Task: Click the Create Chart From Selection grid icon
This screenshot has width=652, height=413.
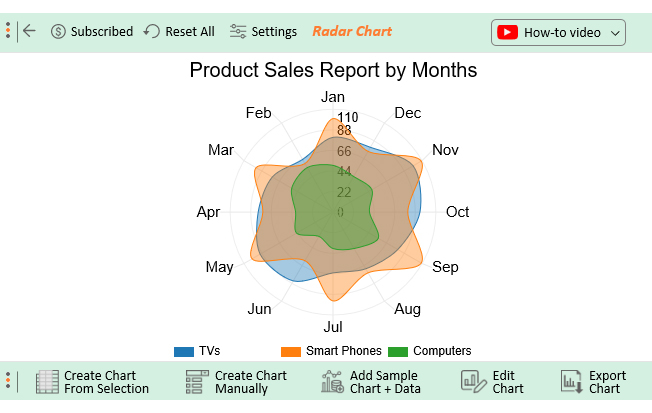Action: 47,382
